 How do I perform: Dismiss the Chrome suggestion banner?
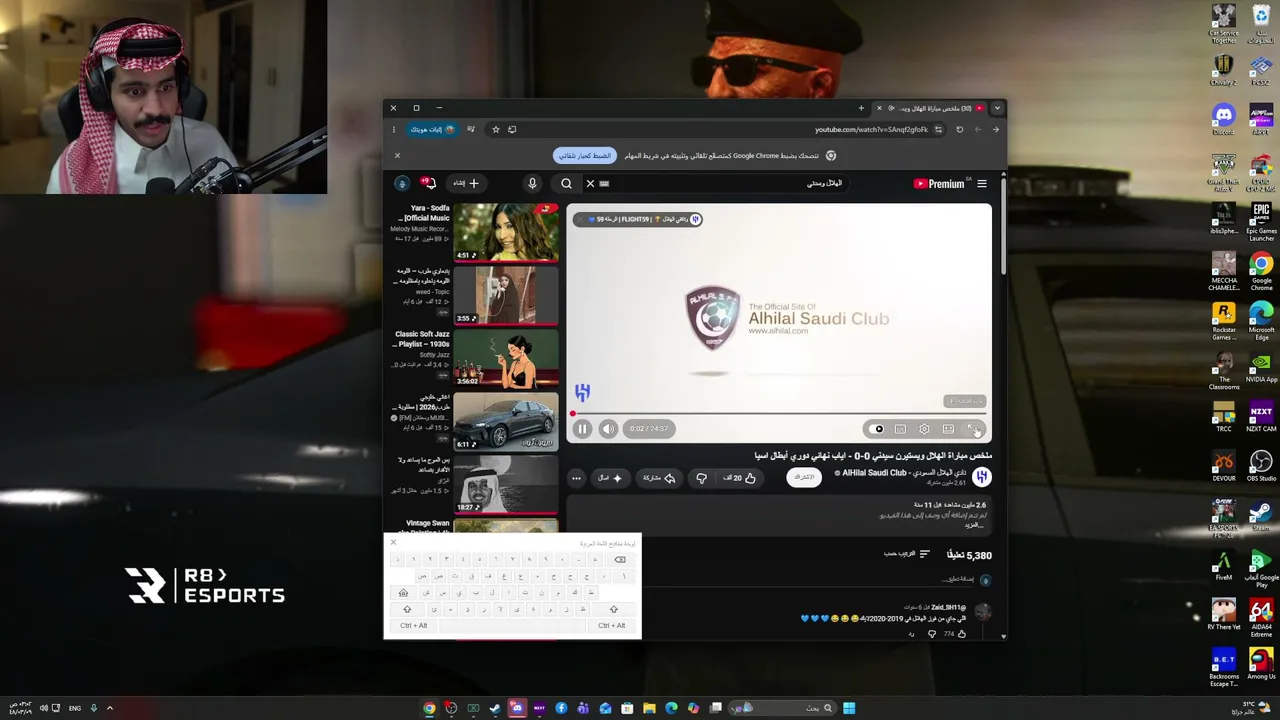pos(397,156)
